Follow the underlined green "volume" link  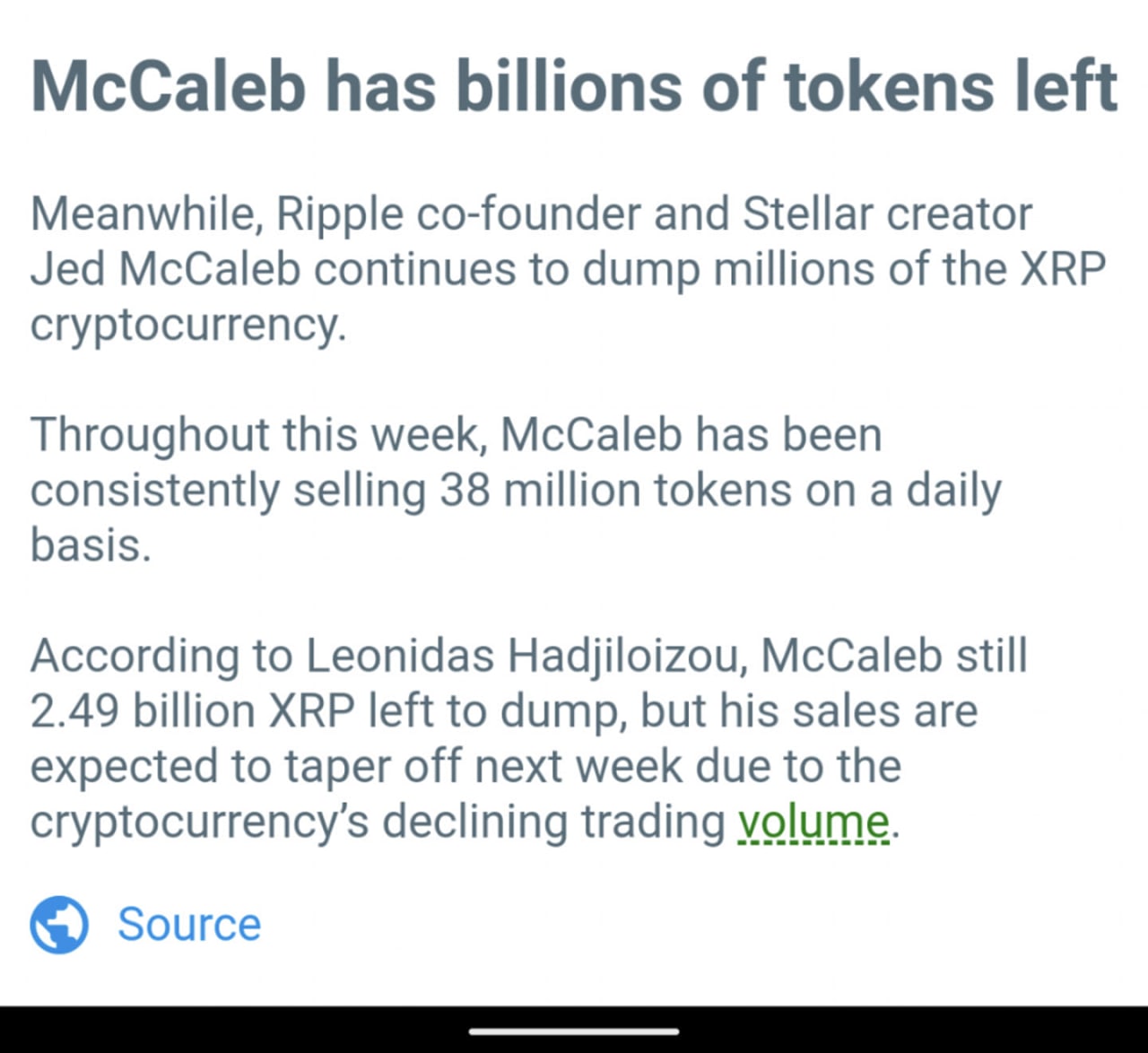click(813, 822)
